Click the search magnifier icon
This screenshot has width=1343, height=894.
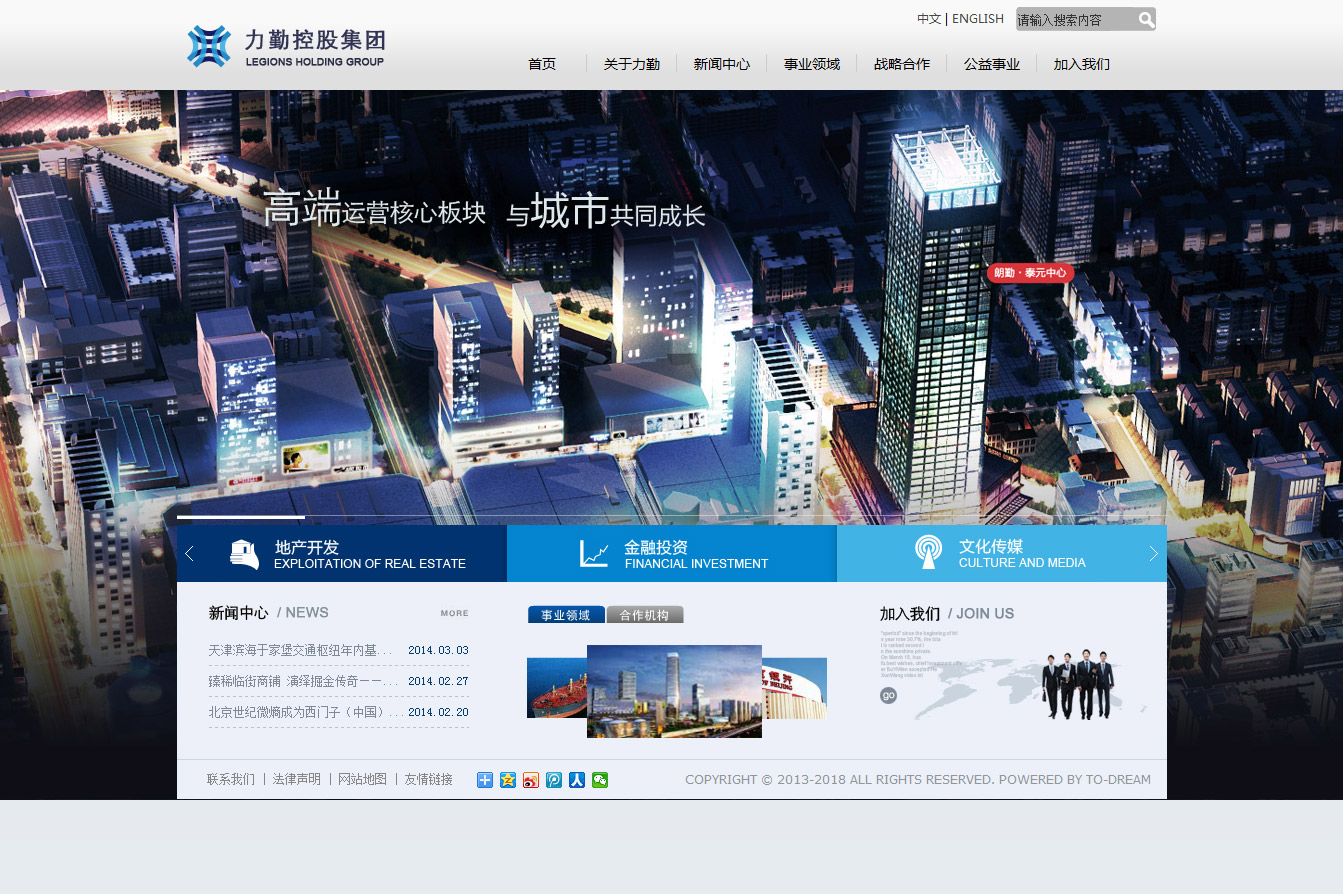click(1146, 20)
